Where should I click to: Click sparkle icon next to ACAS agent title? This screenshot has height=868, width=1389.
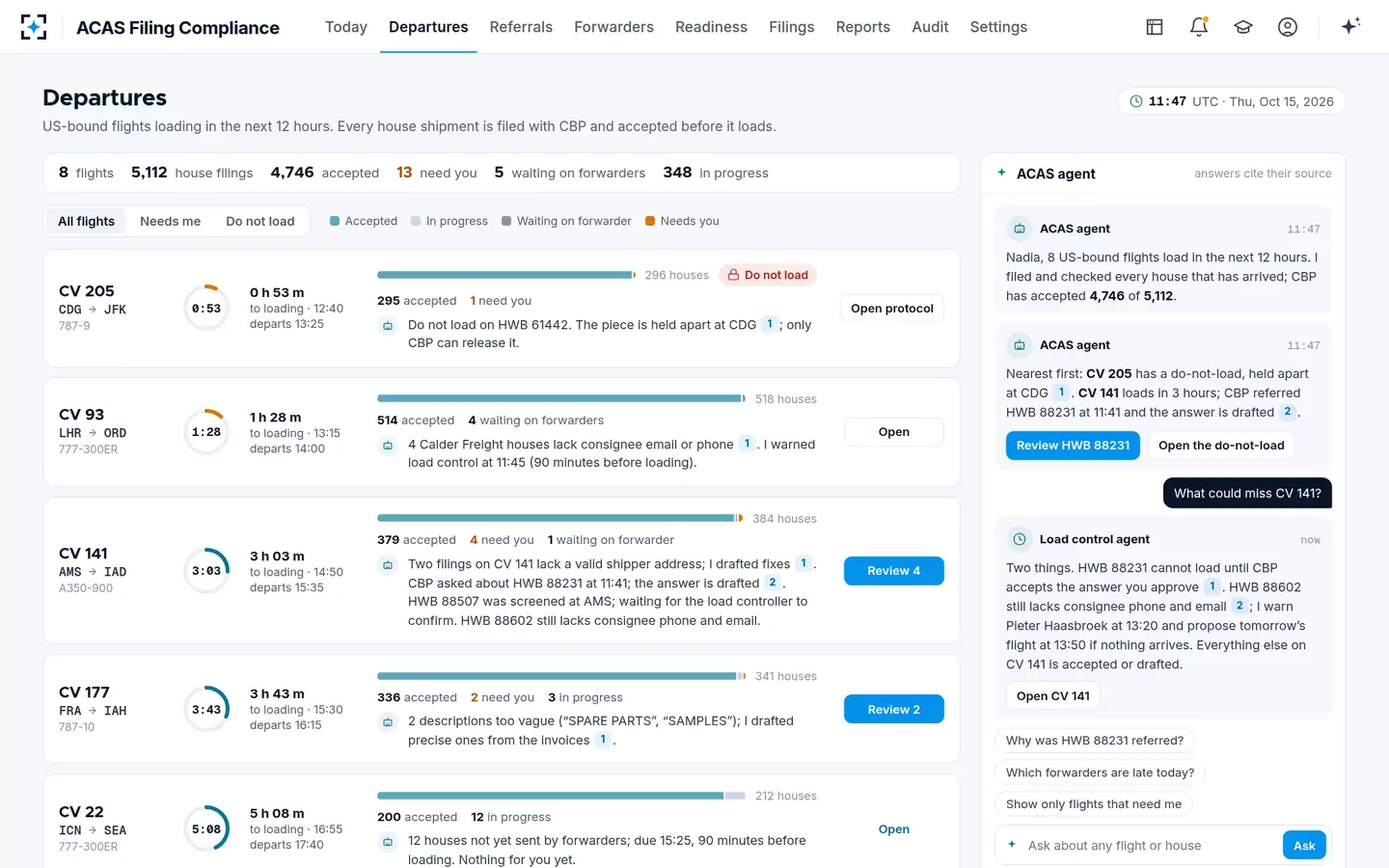[1001, 173]
